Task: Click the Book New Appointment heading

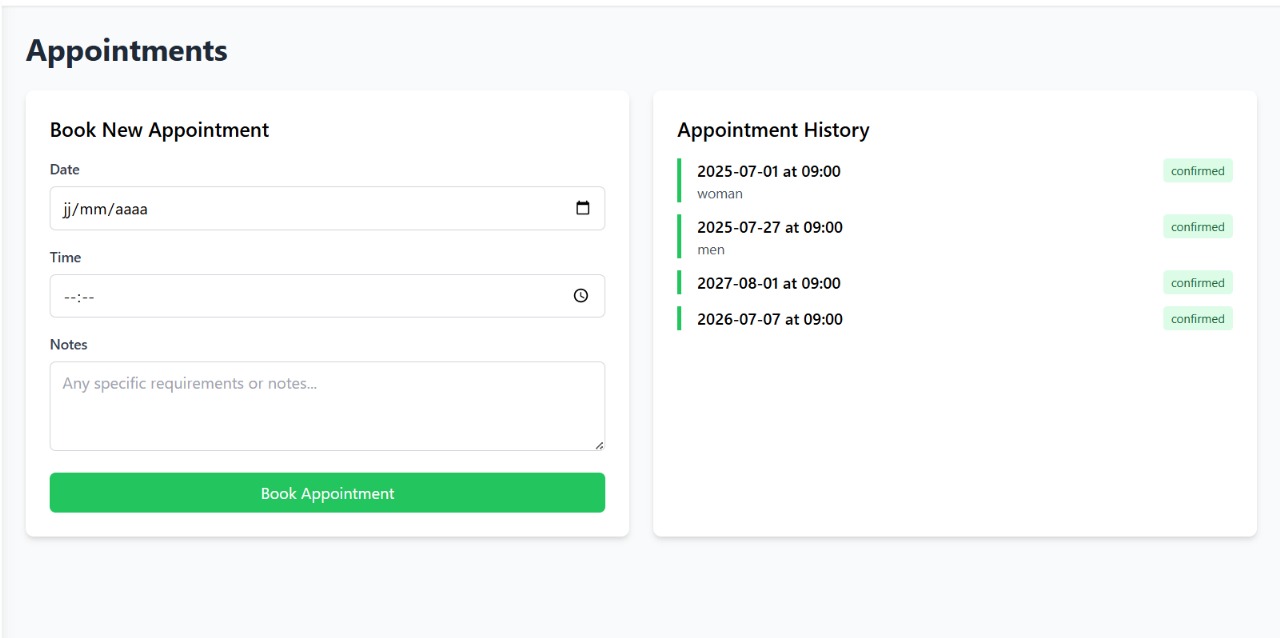Action: [x=159, y=130]
